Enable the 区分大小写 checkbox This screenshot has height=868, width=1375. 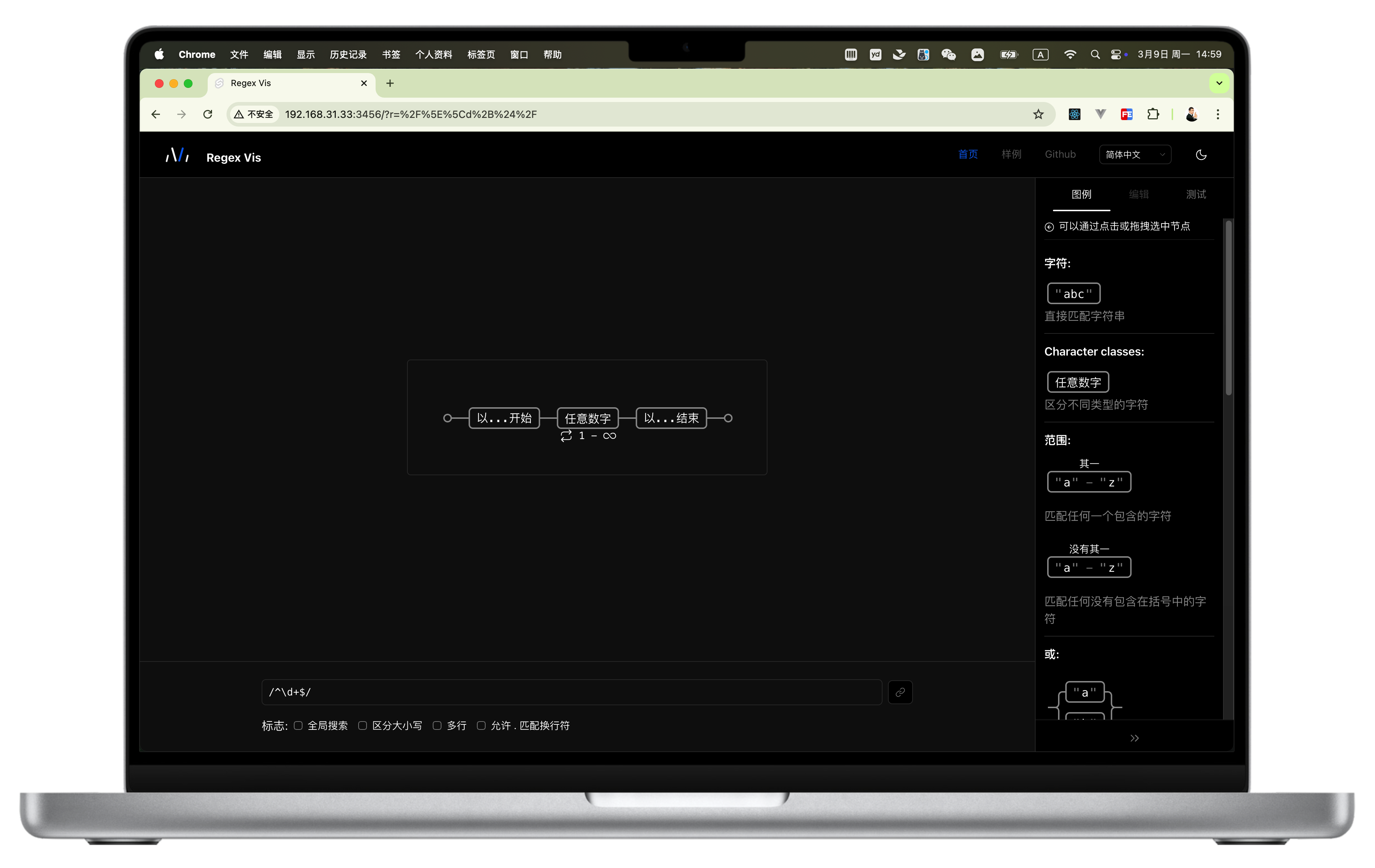click(363, 726)
